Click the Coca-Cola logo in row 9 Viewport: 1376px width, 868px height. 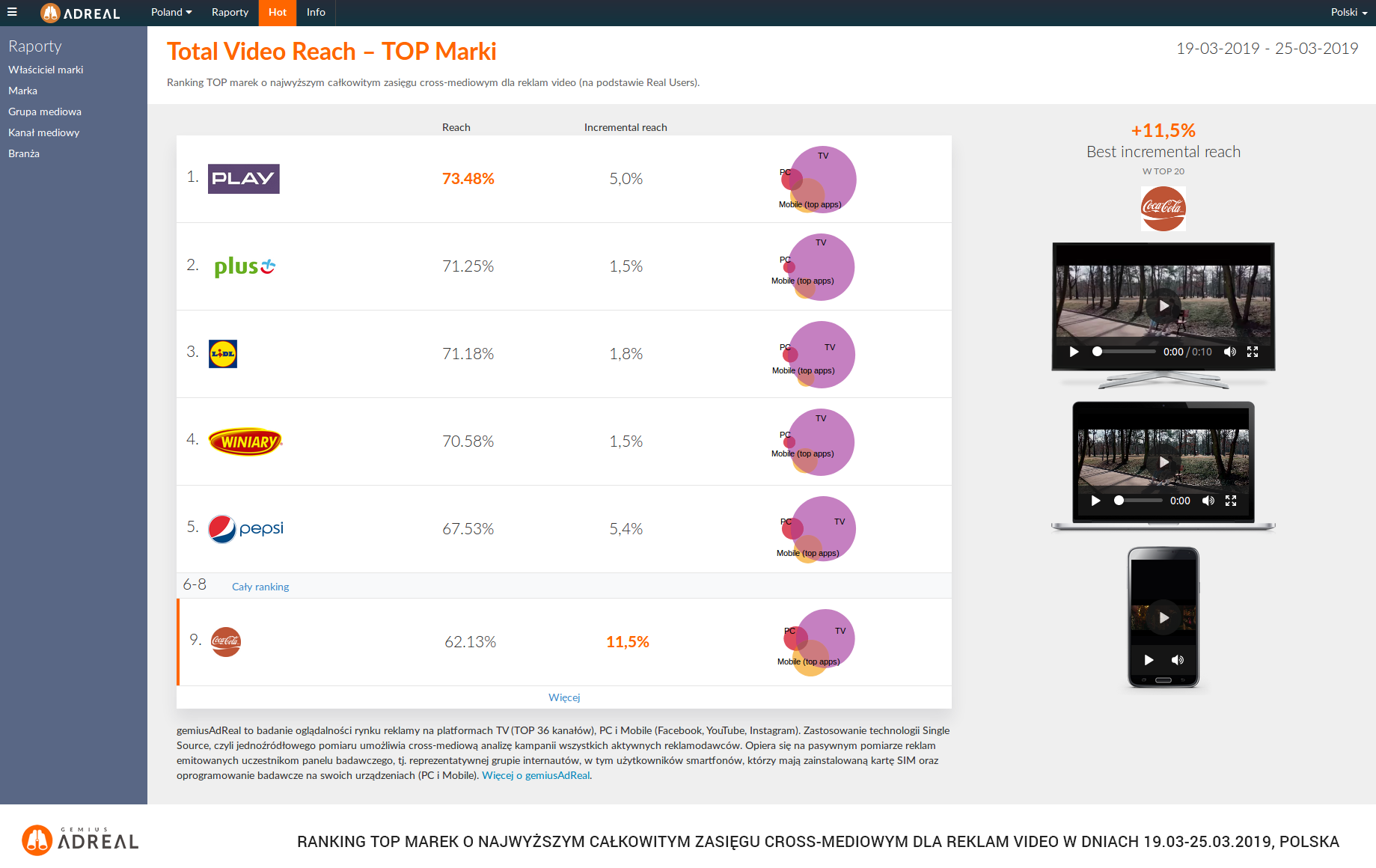point(226,642)
